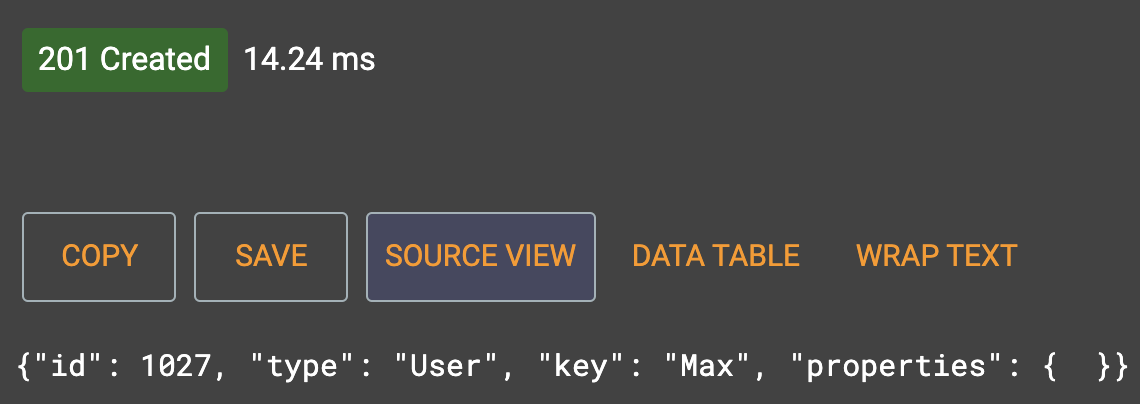Image resolution: width=1140 pixels, height=404 pixels.
Task: Click the opening brace after "properties"
Action: coord(1049,366)
